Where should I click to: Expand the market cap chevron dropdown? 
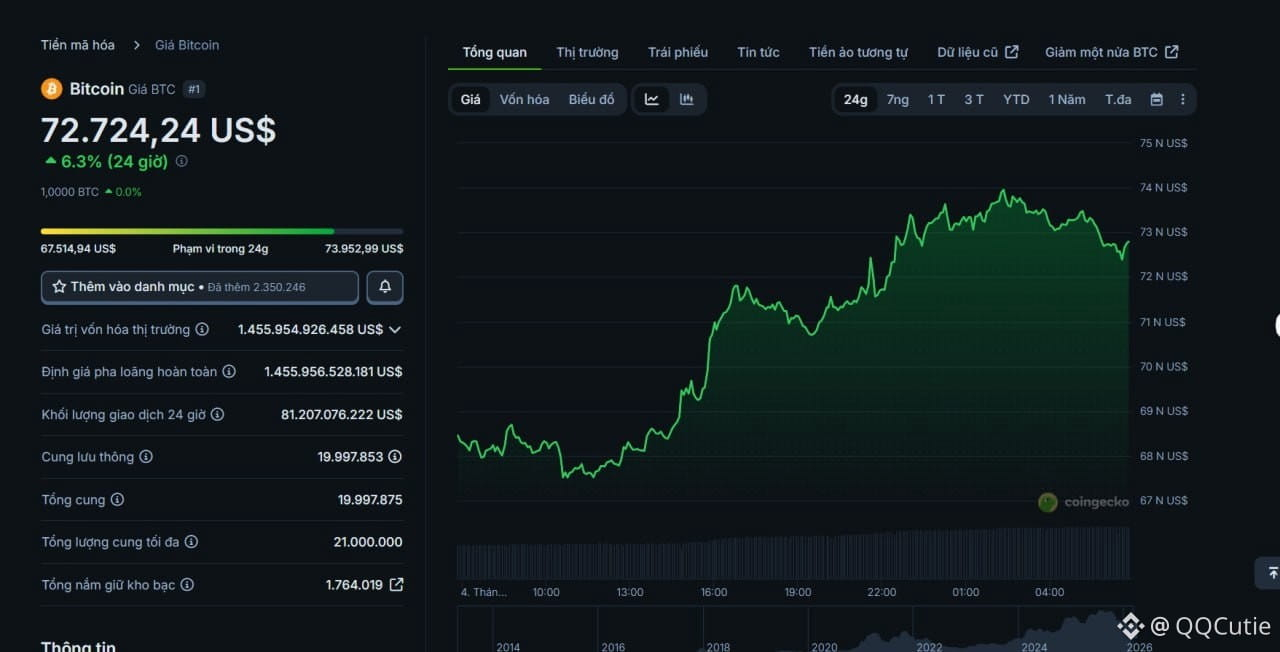395,329
